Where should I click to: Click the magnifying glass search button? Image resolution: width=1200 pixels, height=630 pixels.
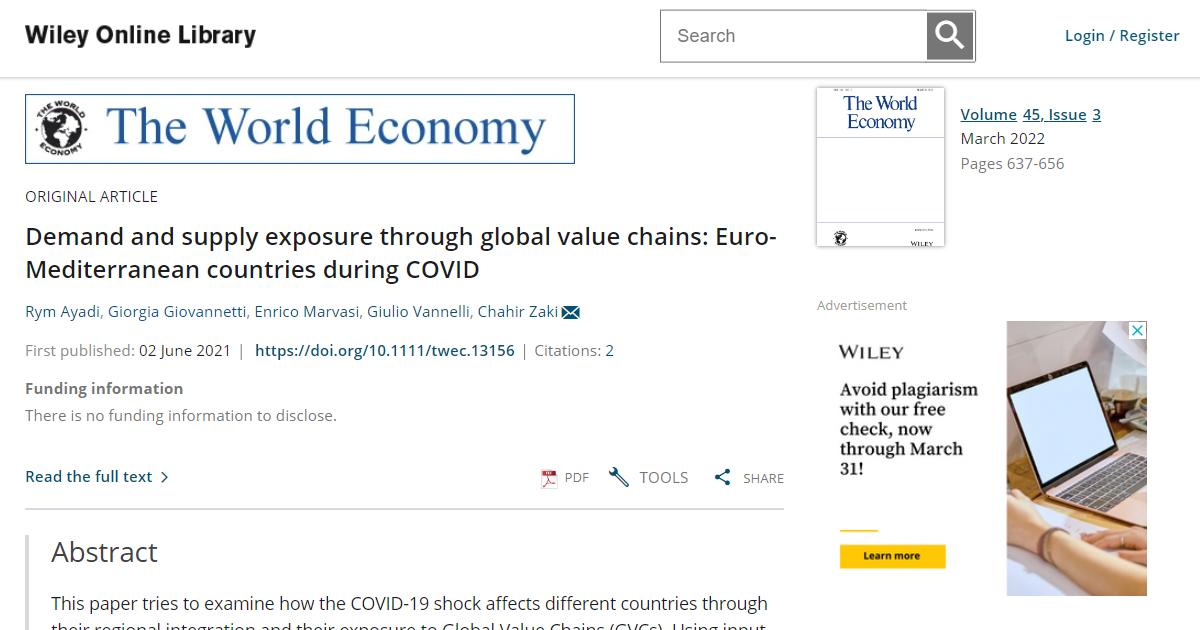pos(950,36)
